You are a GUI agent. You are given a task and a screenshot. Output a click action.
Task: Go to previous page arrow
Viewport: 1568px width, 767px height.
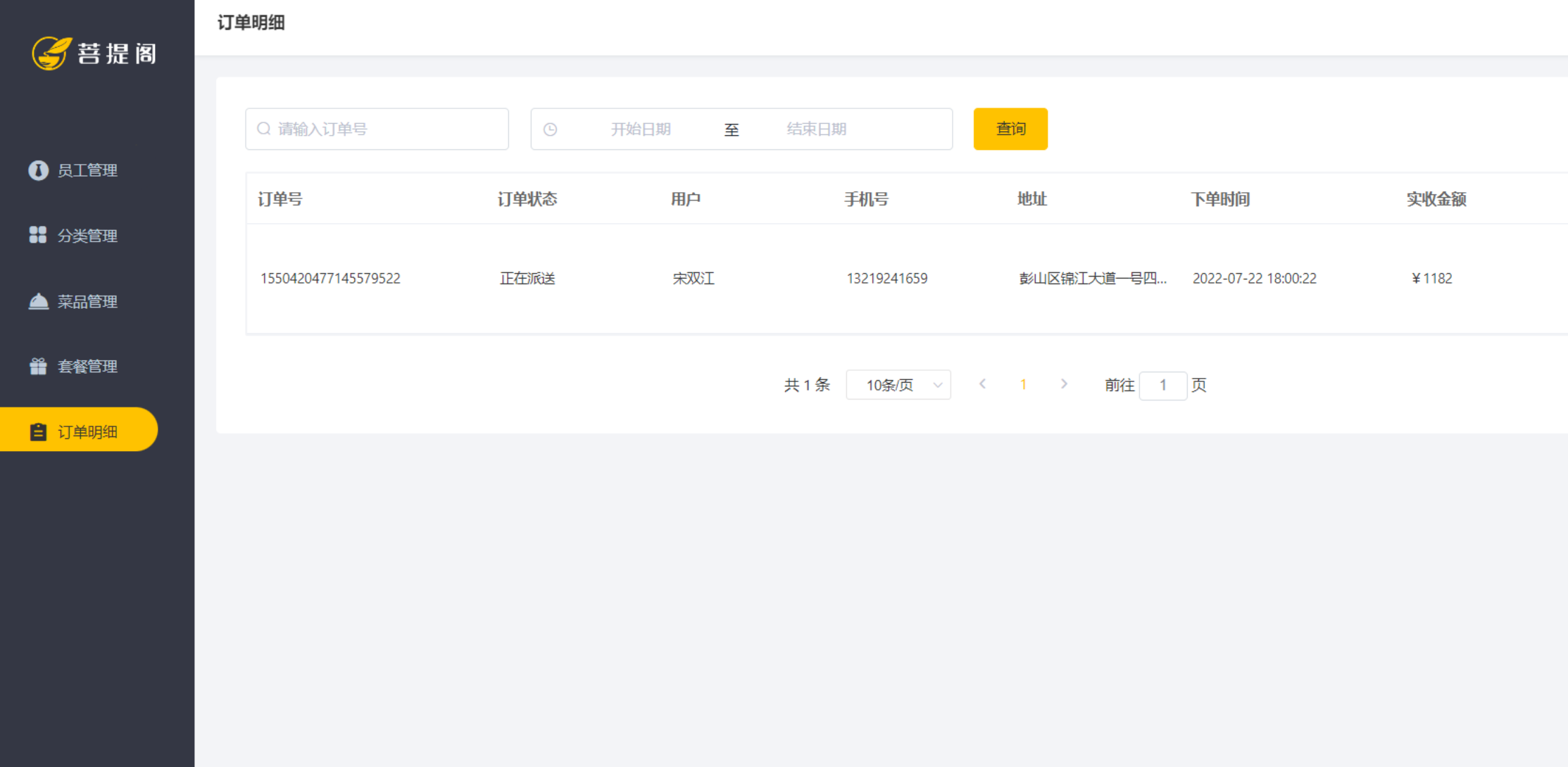tap(982, 384)
